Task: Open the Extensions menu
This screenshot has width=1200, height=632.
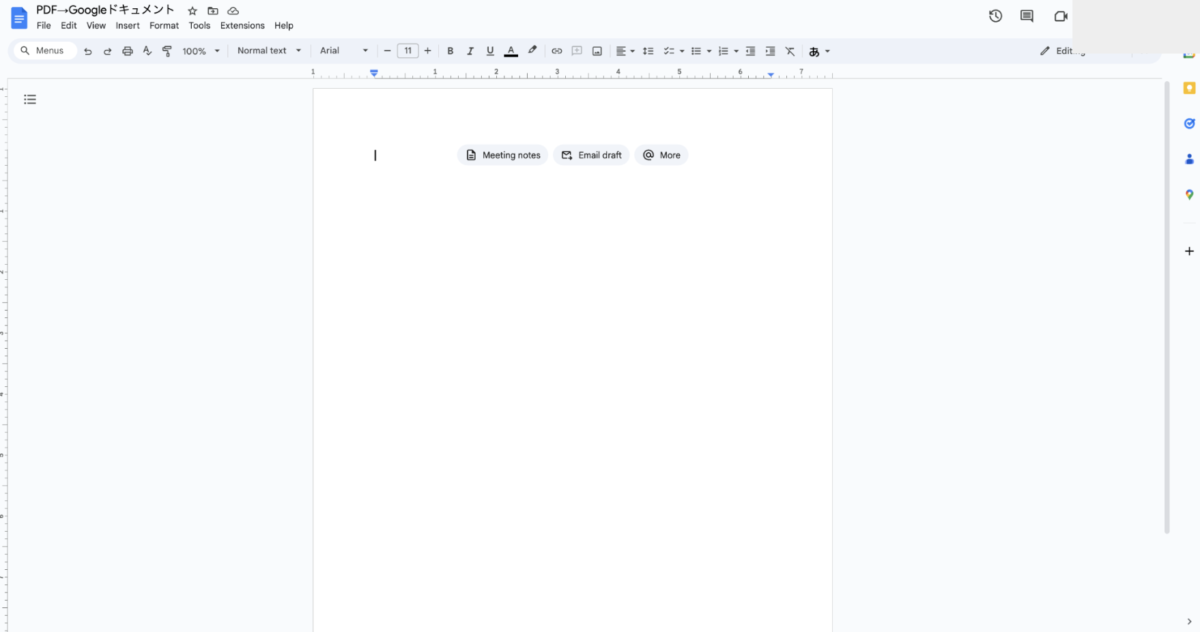Action: [x=242, y=25]
